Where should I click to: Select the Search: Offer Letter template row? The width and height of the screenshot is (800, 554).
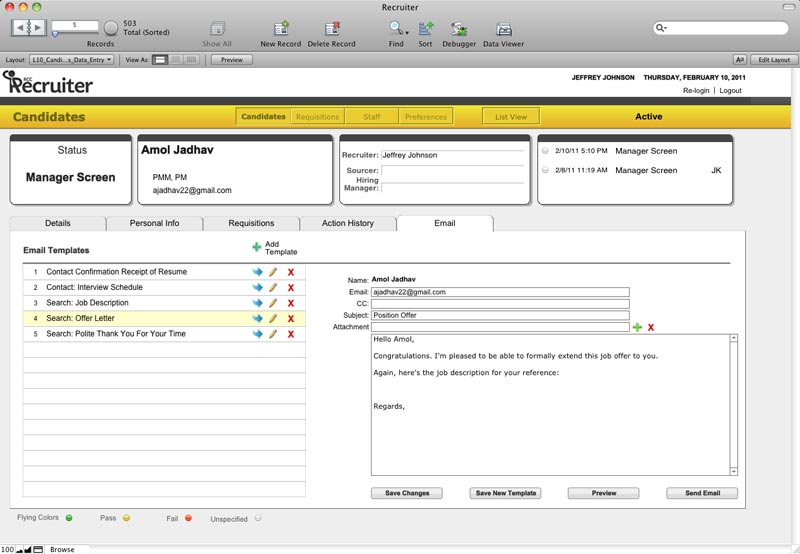(164, 318)
